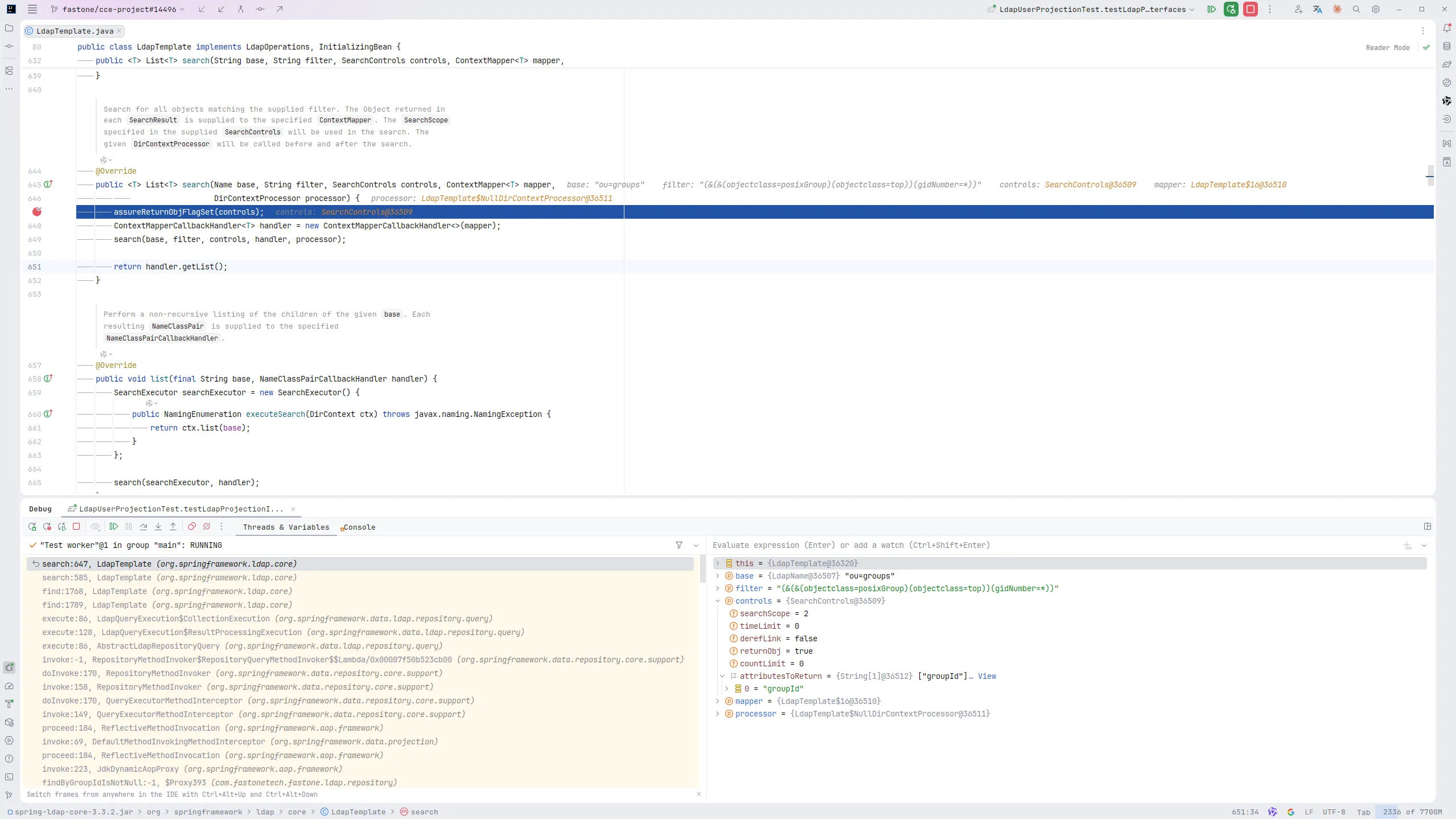Click the View link for attributesToReturn
Viewport: 1456px width, 819px height.
coord(987,676)
